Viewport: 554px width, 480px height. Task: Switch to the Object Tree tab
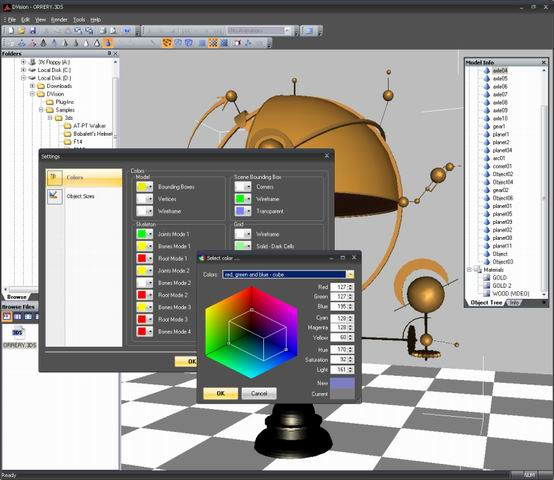click(486, 303)
